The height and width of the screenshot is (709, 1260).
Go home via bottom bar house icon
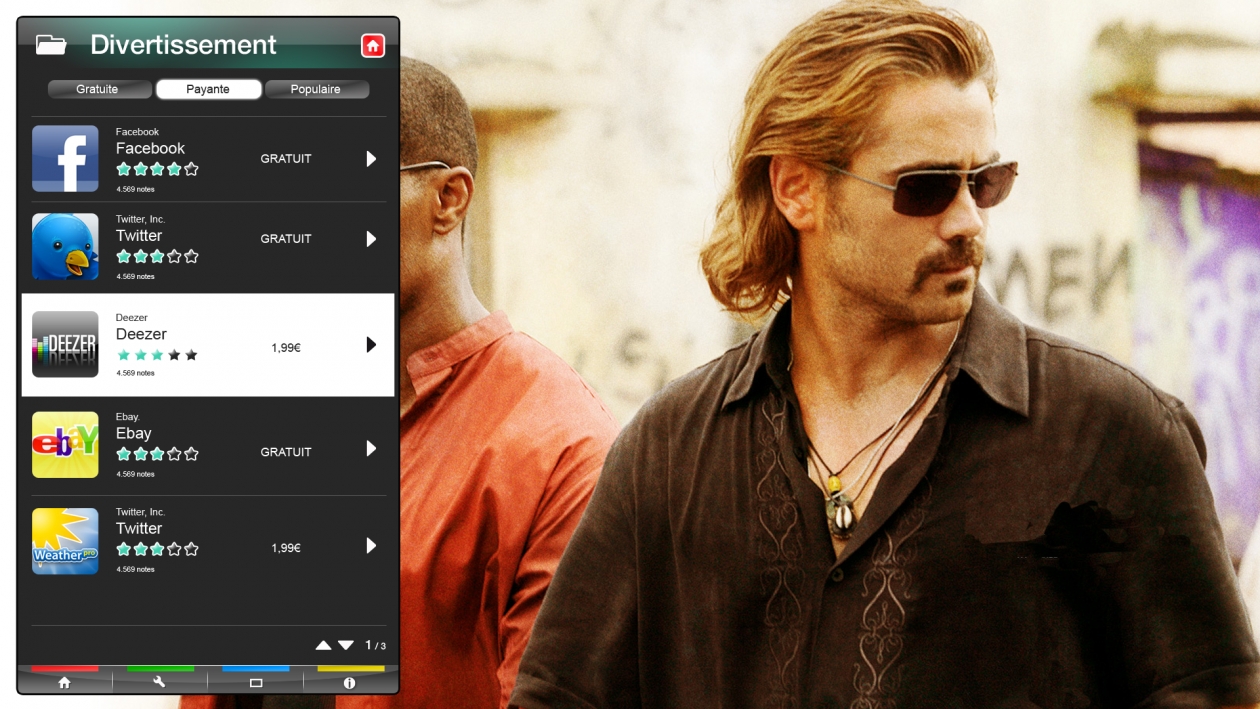pyautogui.click(x=64, y=682)
